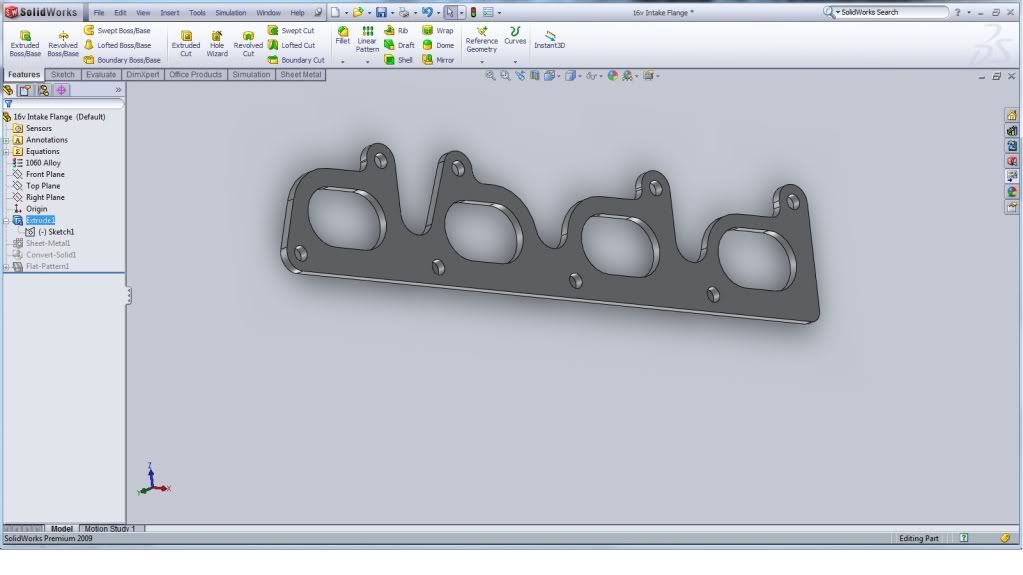Open Reference Geometry tools
Image resolution: width=1023 pixels, height=575 pixels.
click(x=481, y=39)
